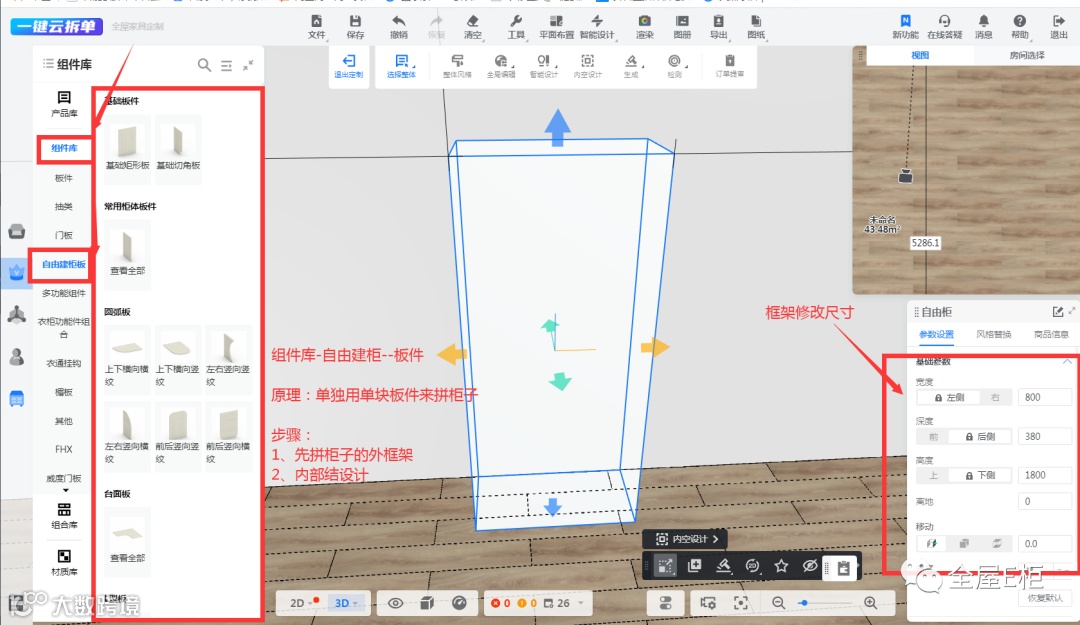Open the 内空设计 floating button above object toolbar
This screenshot has height=625, width=1080.
[687, 539]
